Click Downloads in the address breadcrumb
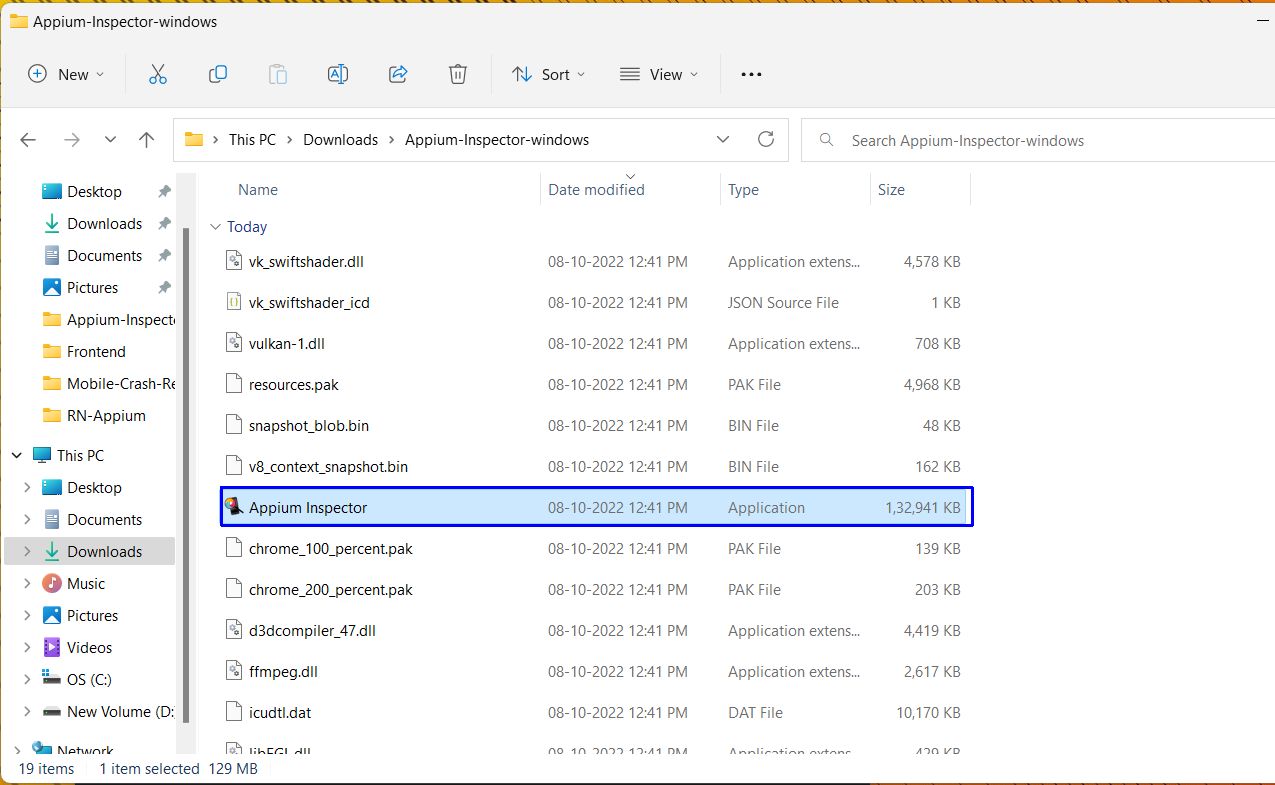This screenshot has height=785, width=1275. (x=341, y=140)
